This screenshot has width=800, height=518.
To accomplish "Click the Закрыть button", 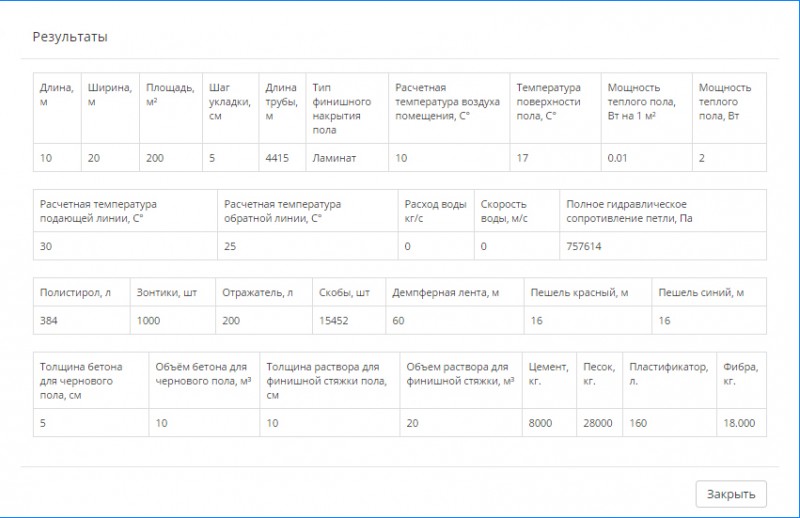I will click(x=731, y=494).
